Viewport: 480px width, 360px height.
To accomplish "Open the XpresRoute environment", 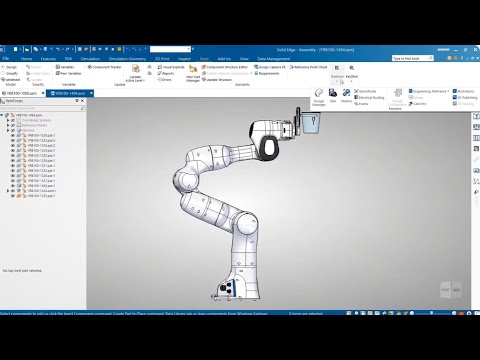I will (x=365, y=91).
